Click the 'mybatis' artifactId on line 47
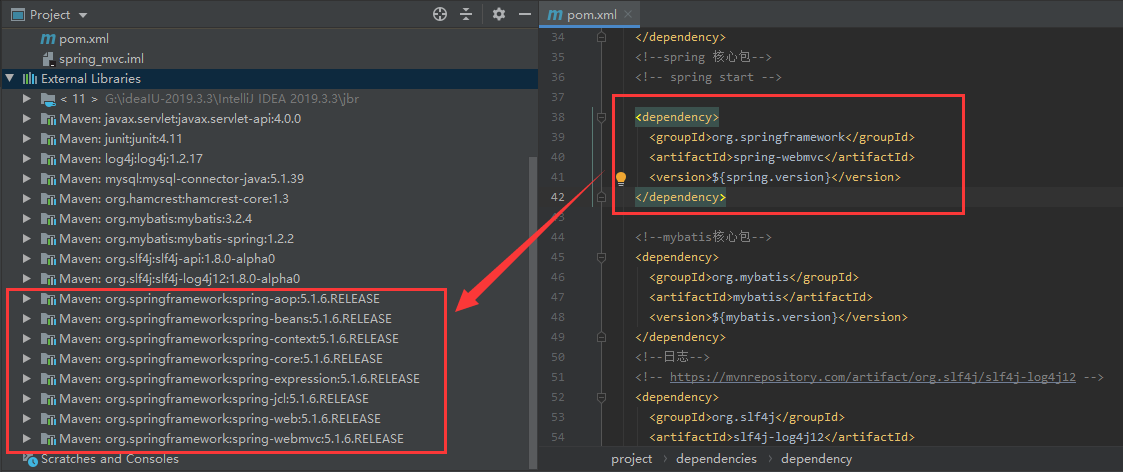 (x=758, y=297)
